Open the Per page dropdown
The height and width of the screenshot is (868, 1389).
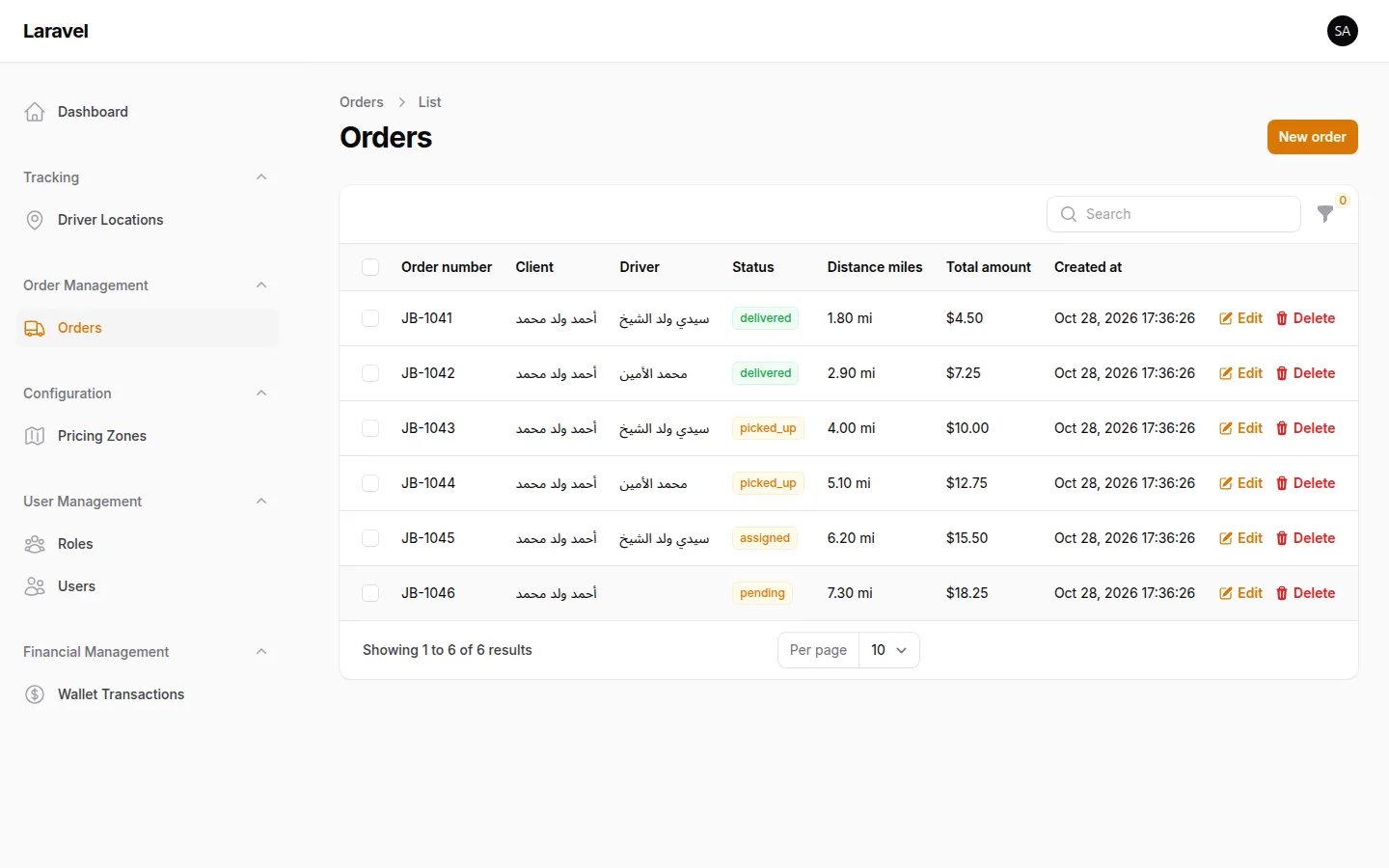click(x=888, y=650)
